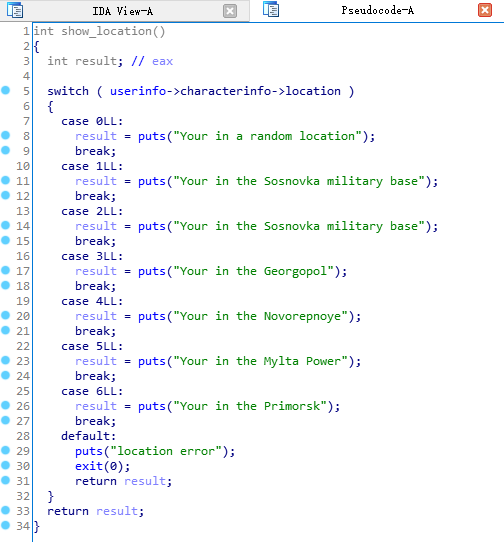Click "case 2LL:" label
Image resolution: width=504 pixels, height=542 pixels.
click(92, 211)
